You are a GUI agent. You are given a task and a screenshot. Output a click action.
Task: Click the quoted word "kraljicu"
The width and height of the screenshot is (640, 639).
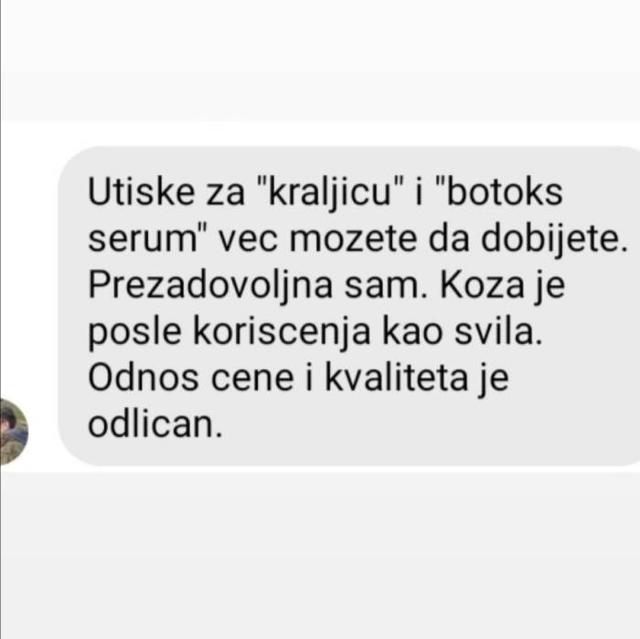tap(329, 194)
